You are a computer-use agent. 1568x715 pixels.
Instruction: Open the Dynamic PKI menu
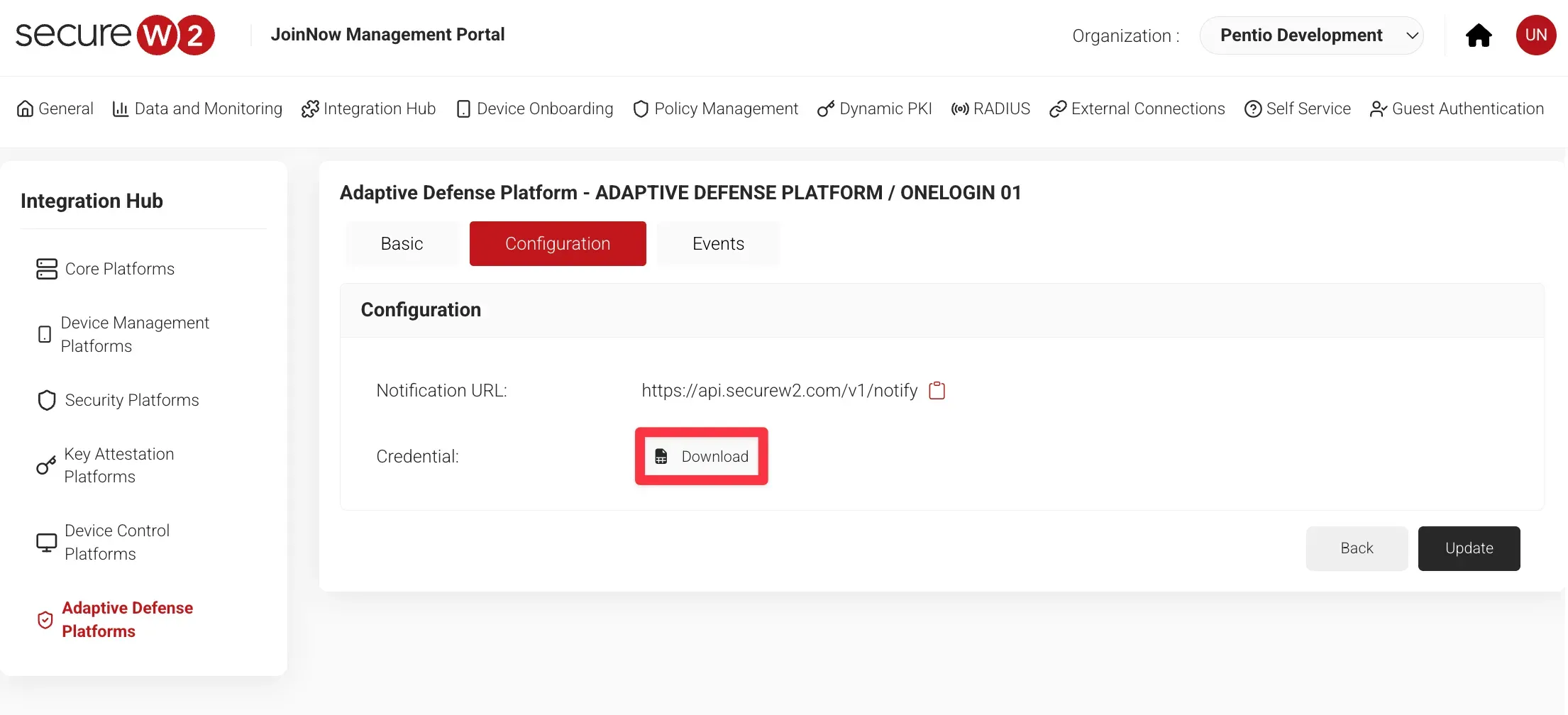pyautogui.click(x=875, y=109)
